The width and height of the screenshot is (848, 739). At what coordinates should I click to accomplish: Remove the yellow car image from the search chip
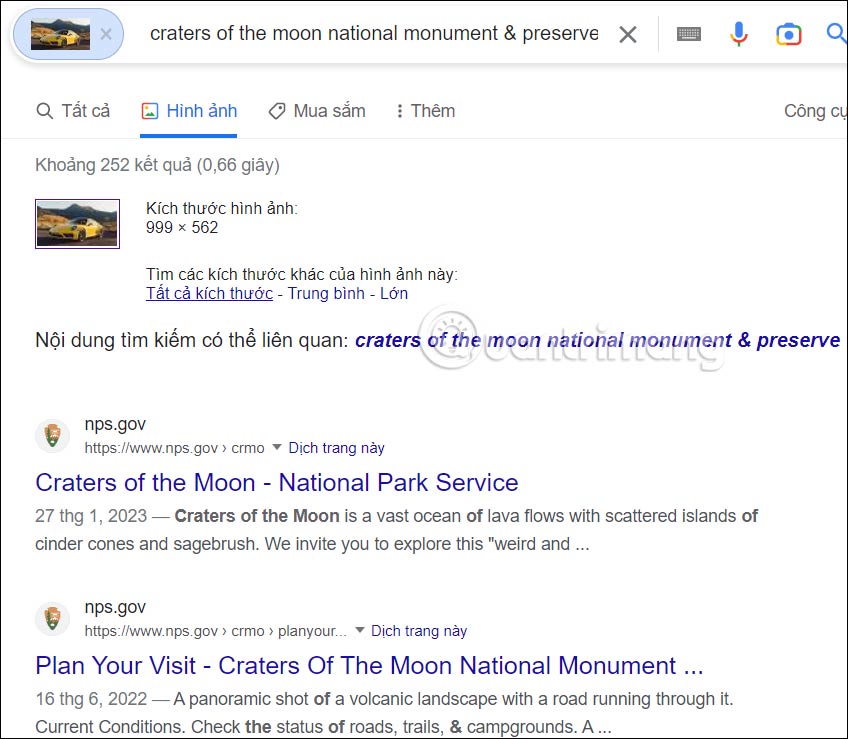pos(105,33)
